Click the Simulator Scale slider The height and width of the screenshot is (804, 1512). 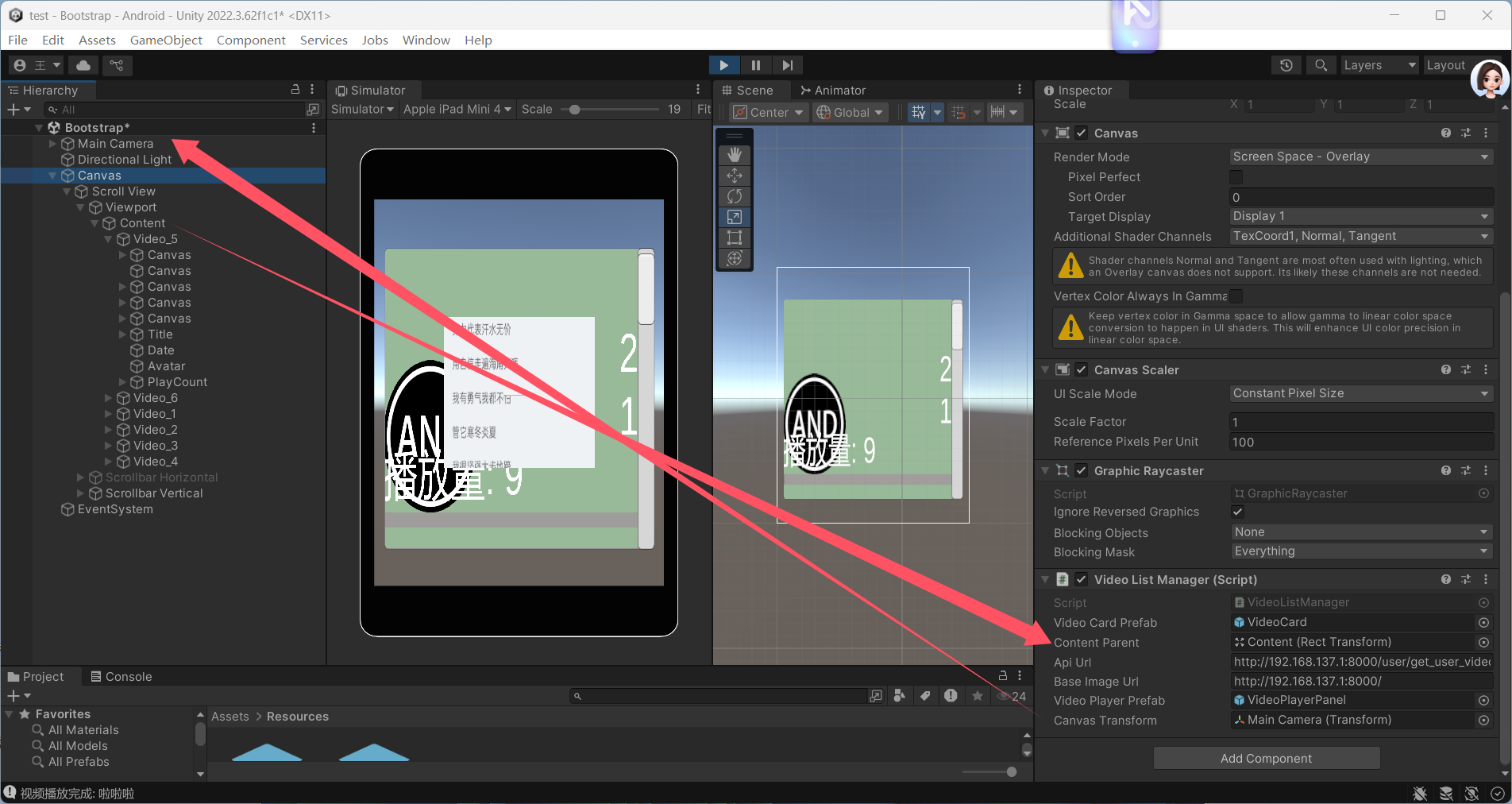(611, 110)
